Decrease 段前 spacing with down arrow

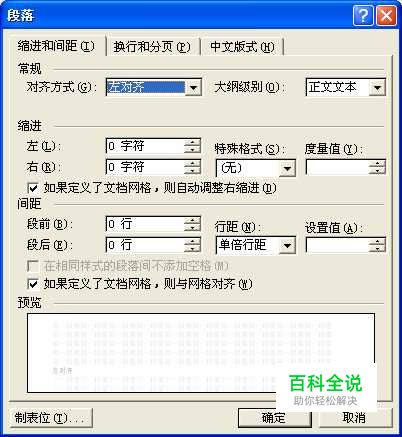(192, 228)
